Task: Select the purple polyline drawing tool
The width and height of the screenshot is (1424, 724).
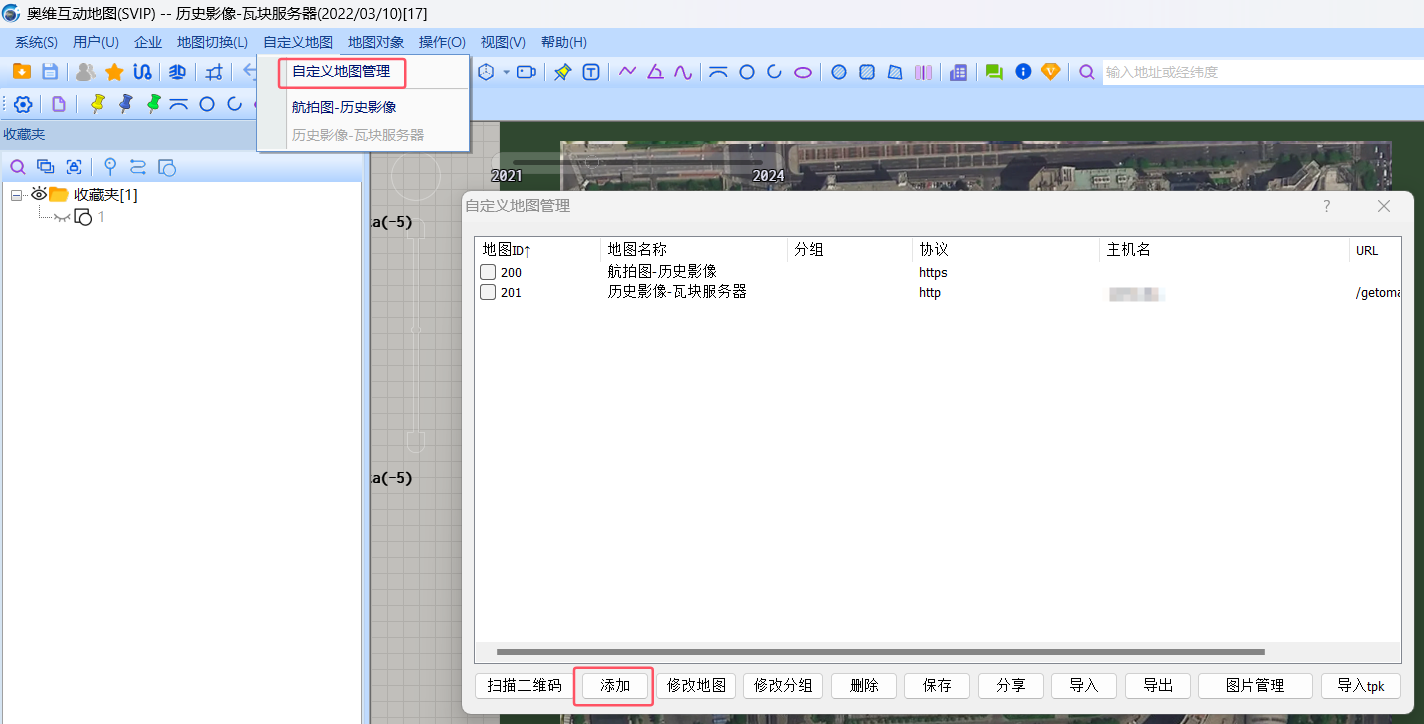Action: point(627,72)
